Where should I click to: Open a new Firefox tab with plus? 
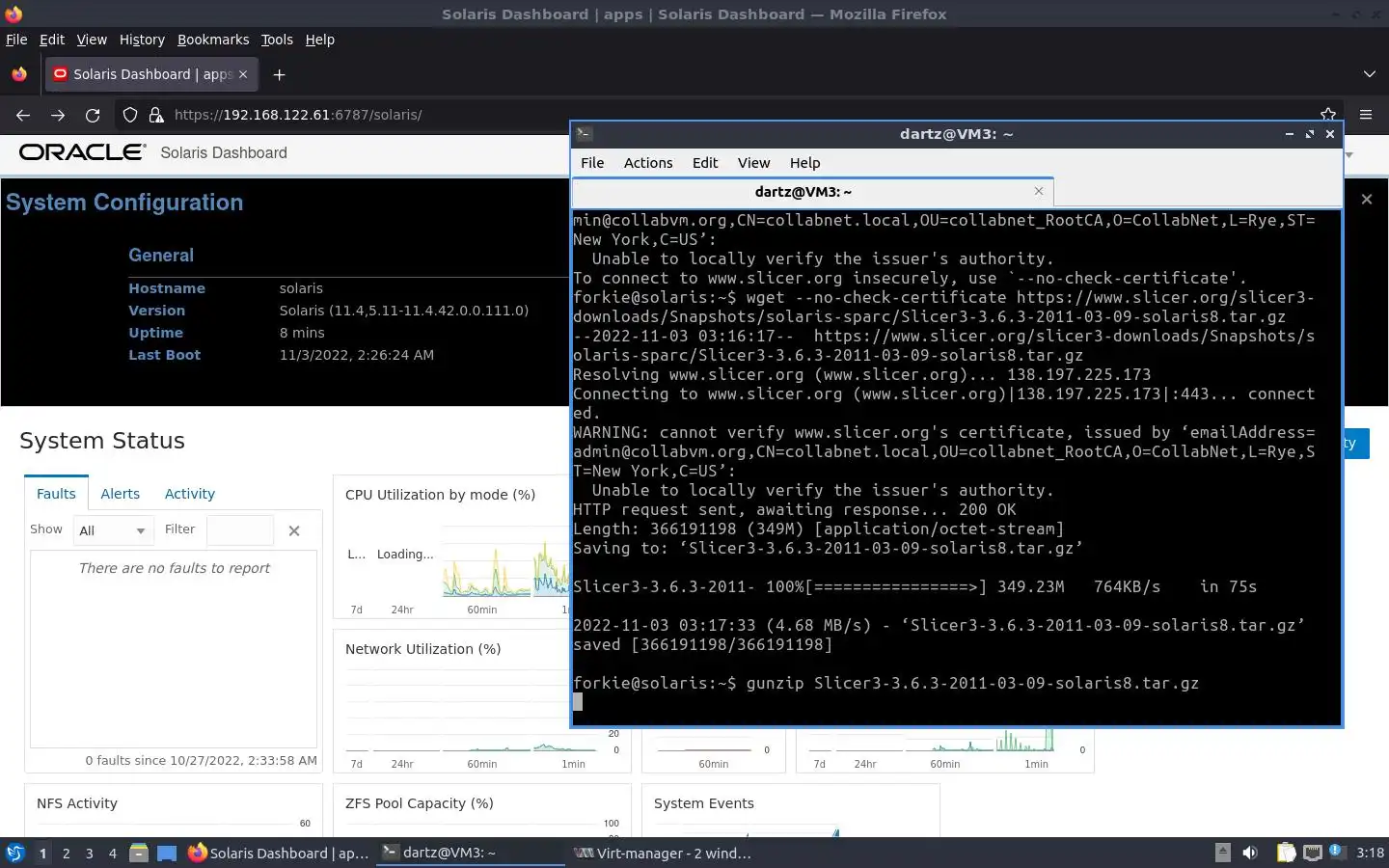coord(279,74)
